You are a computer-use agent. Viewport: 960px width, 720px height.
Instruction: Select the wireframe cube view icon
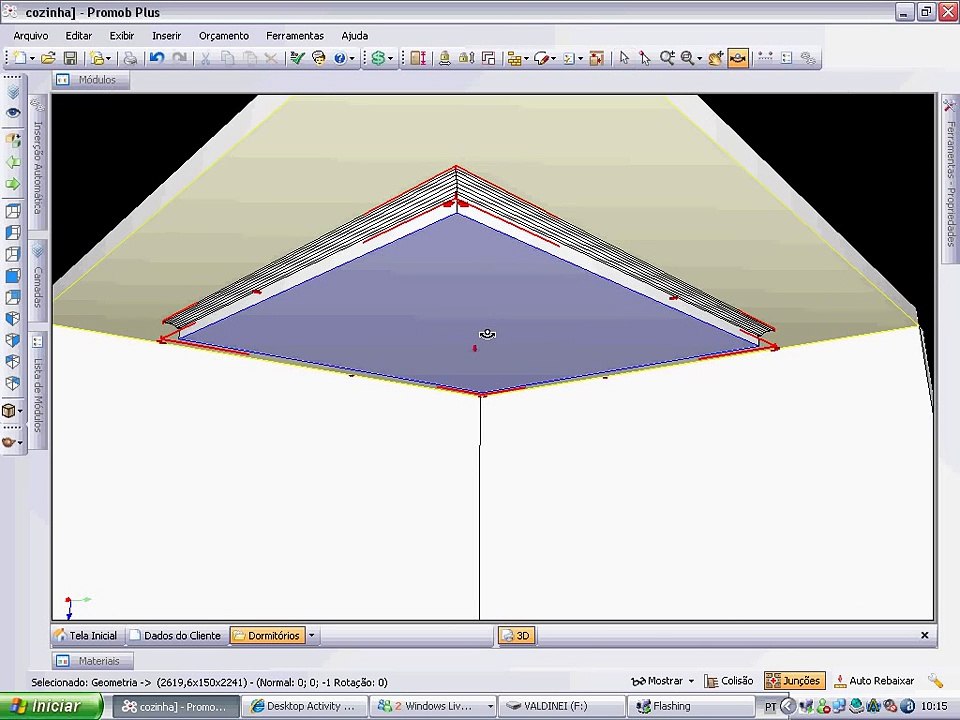point(13,211)
